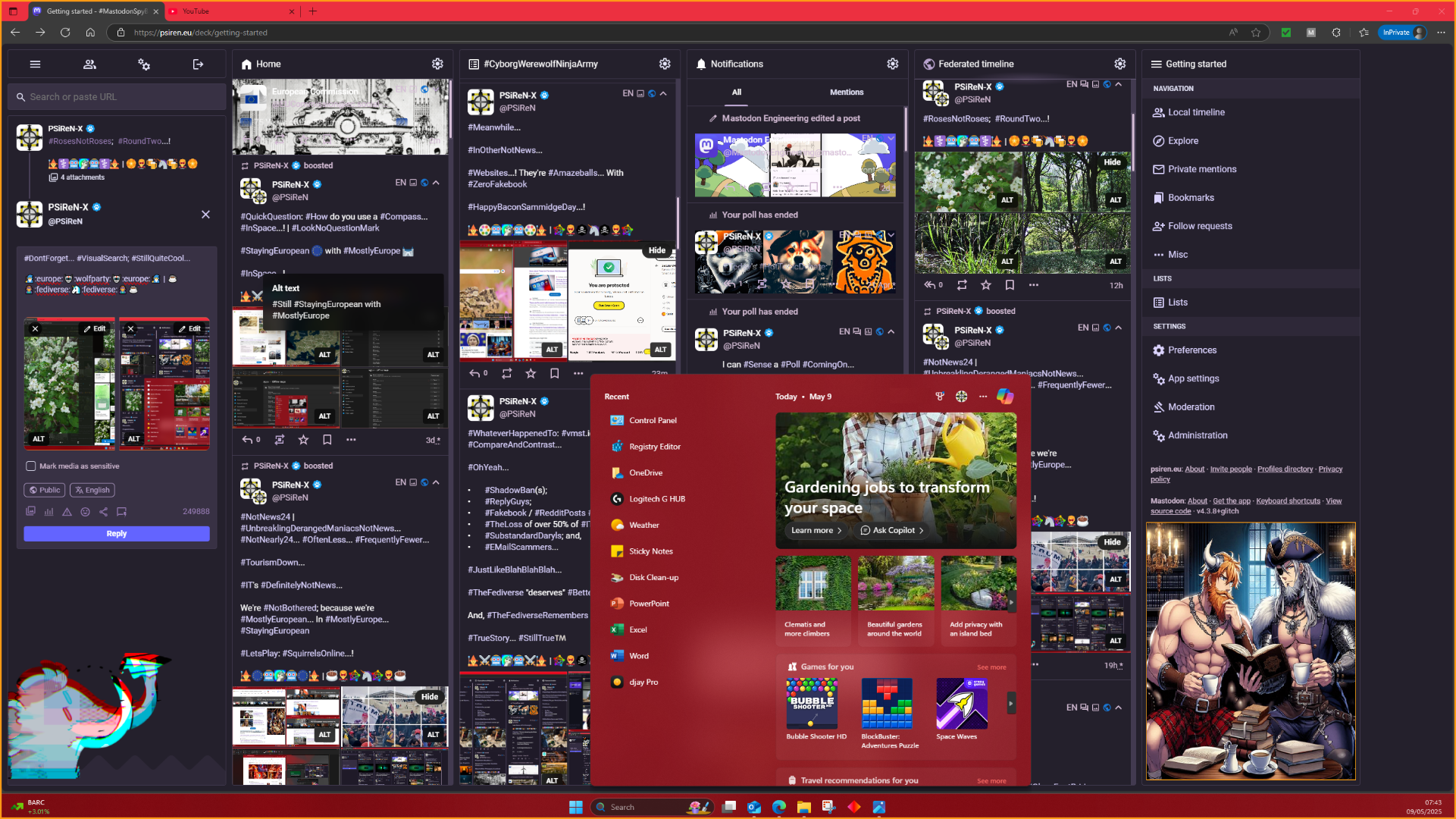The image size is (1456, 819).
Task: Remove the first compose attachment
Action: click(x=35, y=329)
